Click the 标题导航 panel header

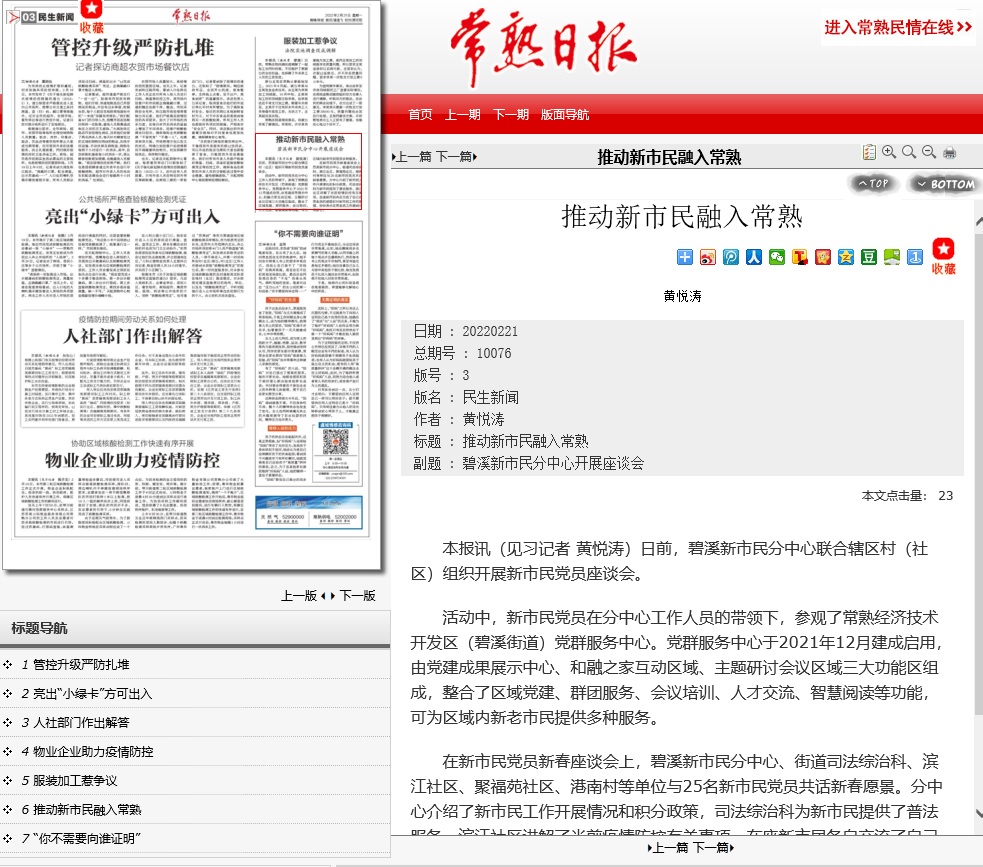pyautogui.click(x=195, y=628)
